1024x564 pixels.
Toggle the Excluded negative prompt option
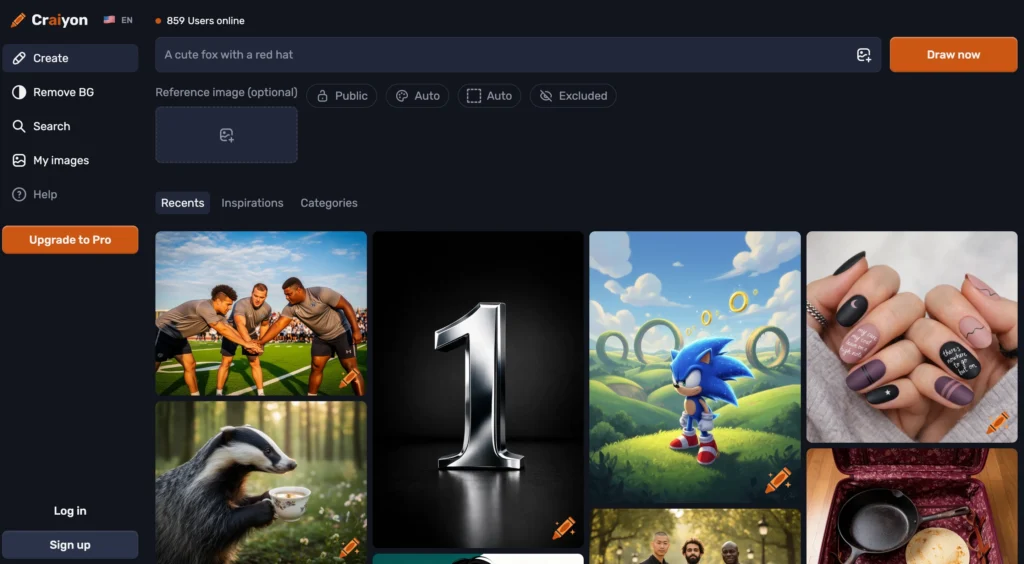(572, 96)
